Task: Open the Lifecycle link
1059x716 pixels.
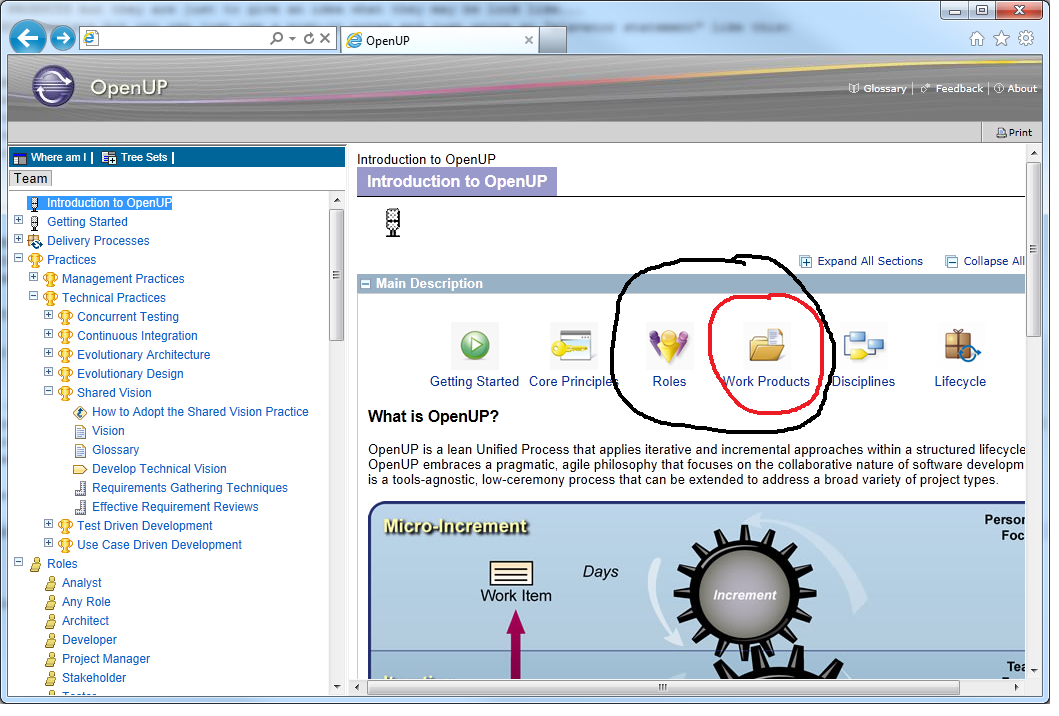Action: (x=960, y=382)
